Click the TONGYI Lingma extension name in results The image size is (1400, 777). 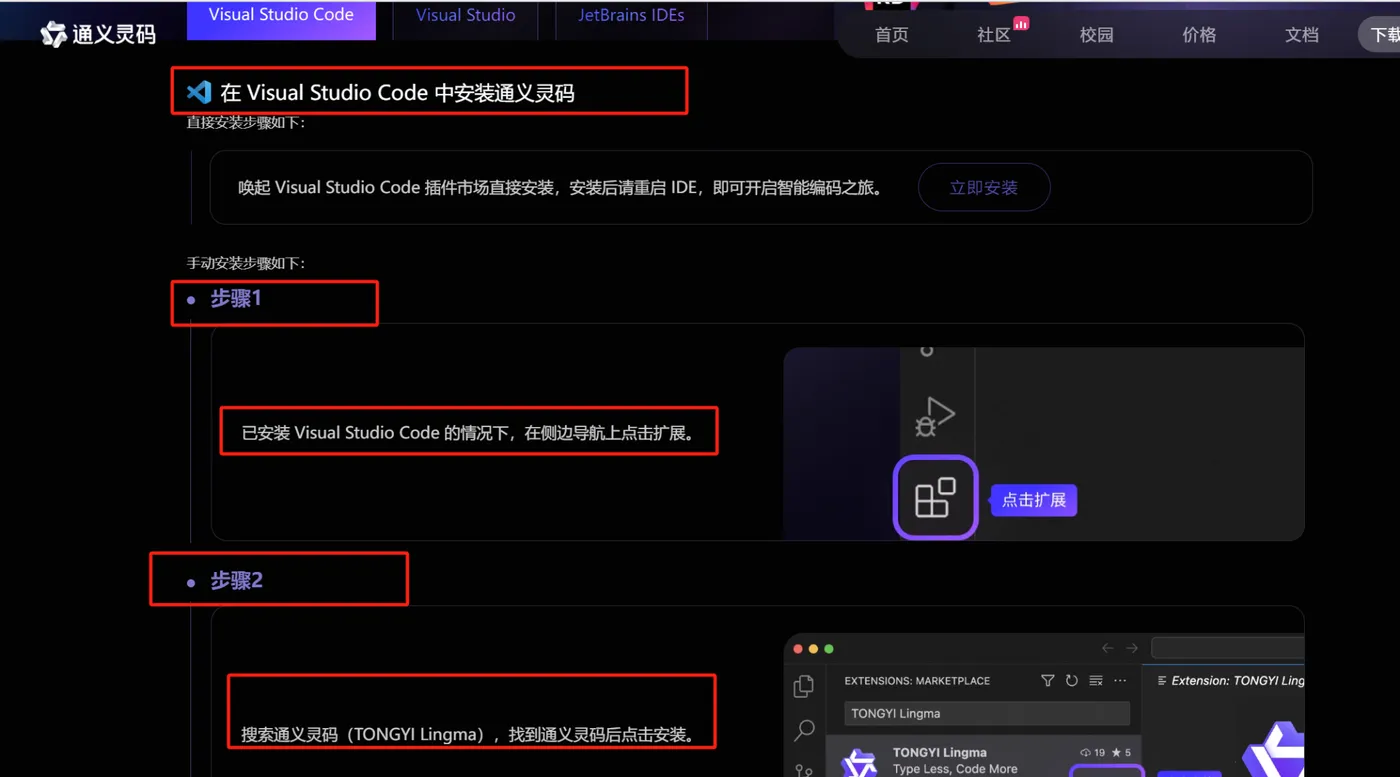[x=940, y=752]
